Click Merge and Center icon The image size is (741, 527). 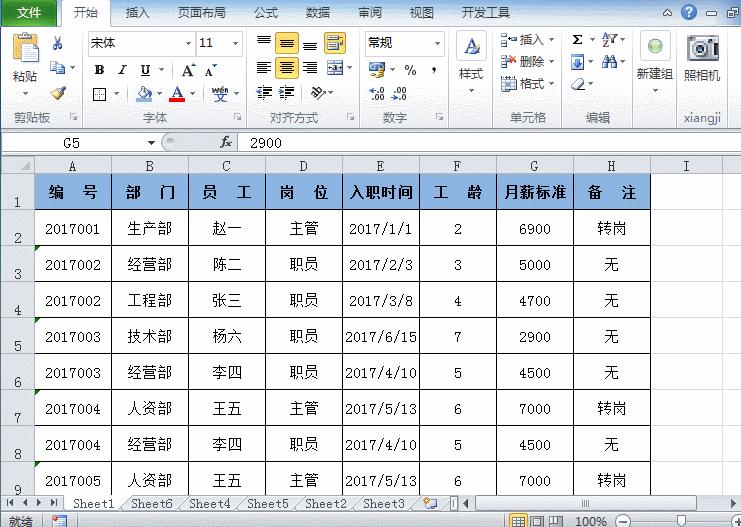click(x=335, y=68)
